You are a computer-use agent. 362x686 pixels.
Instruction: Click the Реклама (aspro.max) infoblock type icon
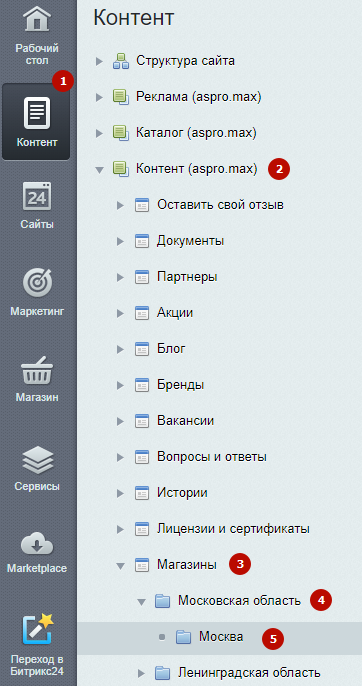point(121,97)
